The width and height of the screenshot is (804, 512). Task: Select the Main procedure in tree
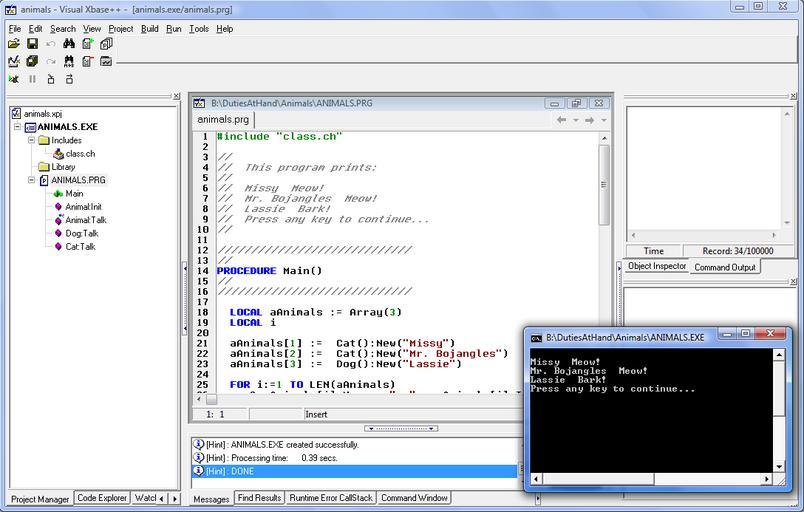[x=74, y=194]
